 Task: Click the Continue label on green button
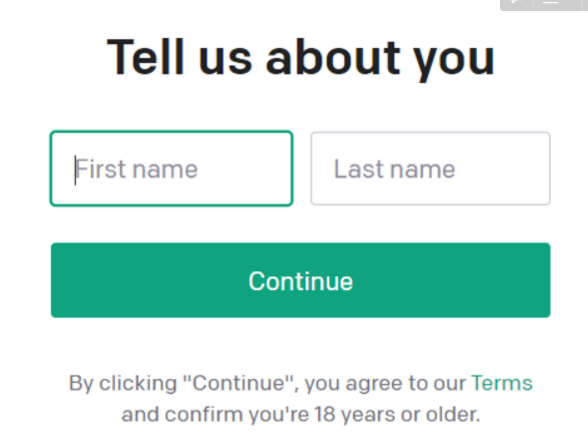(x=301, y=281)
